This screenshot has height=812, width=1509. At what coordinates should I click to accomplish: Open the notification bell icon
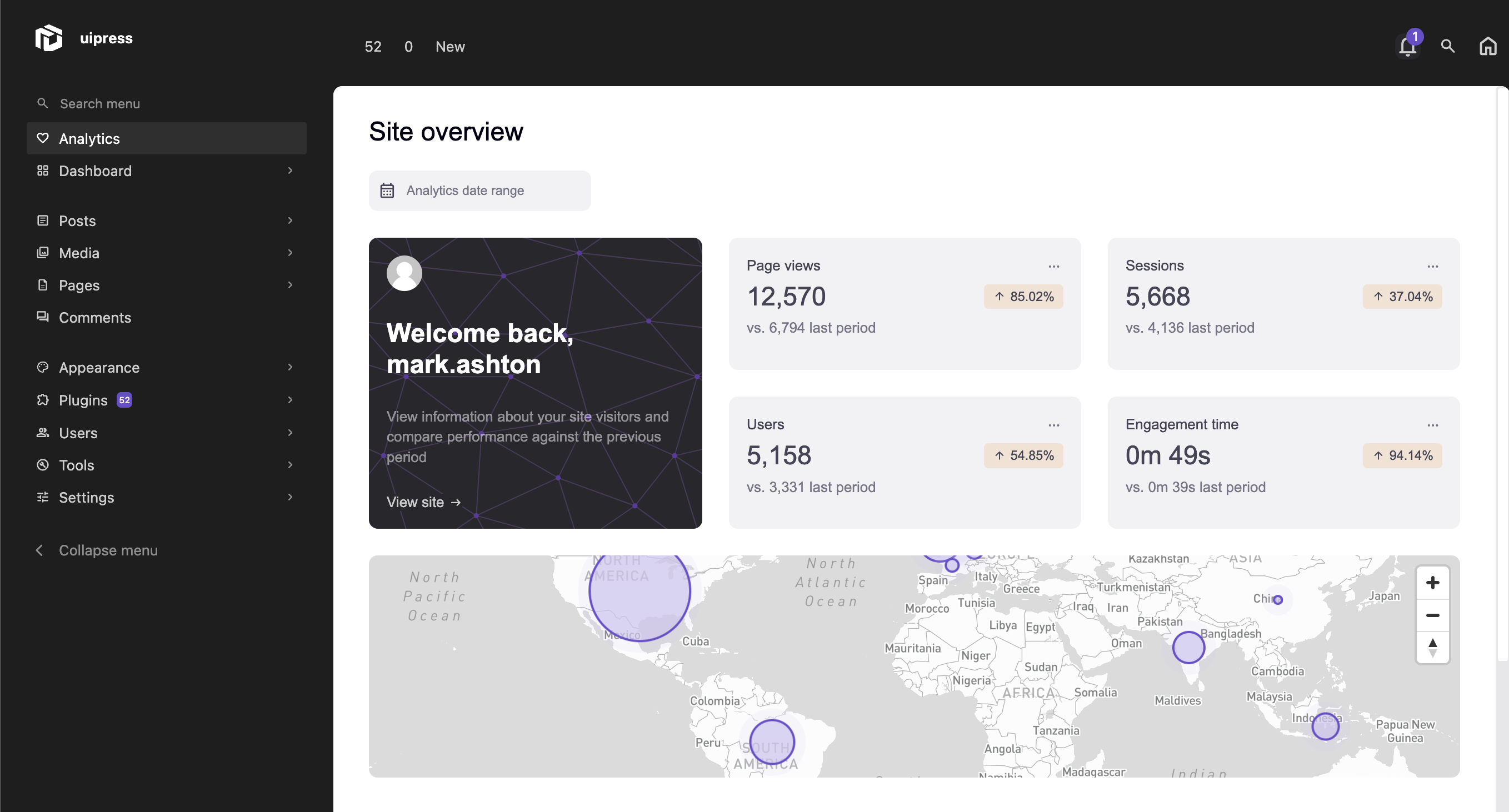pyautogui.click(x=1407, y=45)
